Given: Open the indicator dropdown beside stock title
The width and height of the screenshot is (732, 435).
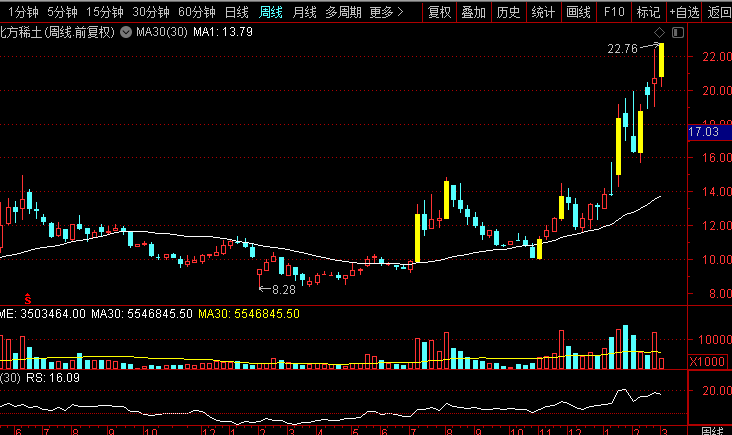Looking at the screenshot, I should coord(126,32).
